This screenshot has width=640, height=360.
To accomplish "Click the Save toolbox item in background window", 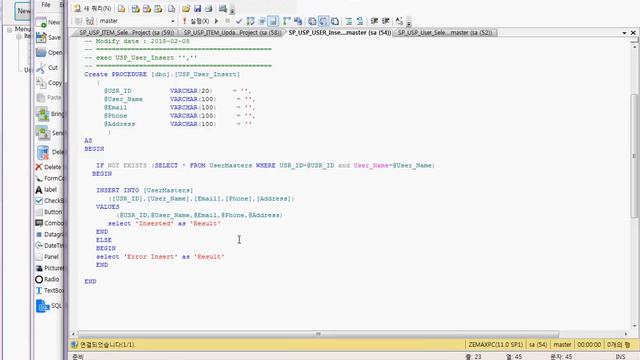I will click(48, 38).
